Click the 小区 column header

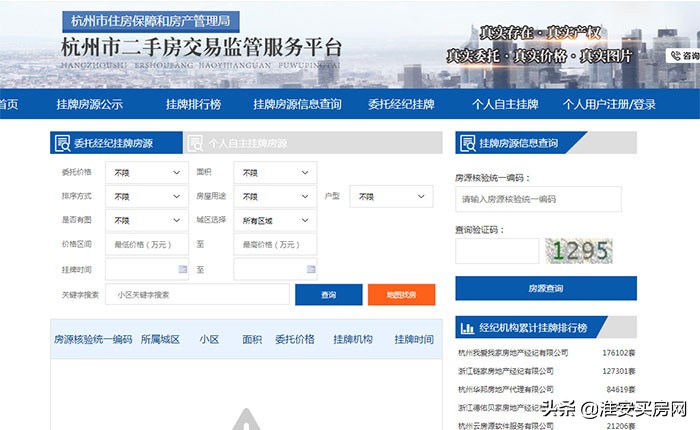pos(209,339)
